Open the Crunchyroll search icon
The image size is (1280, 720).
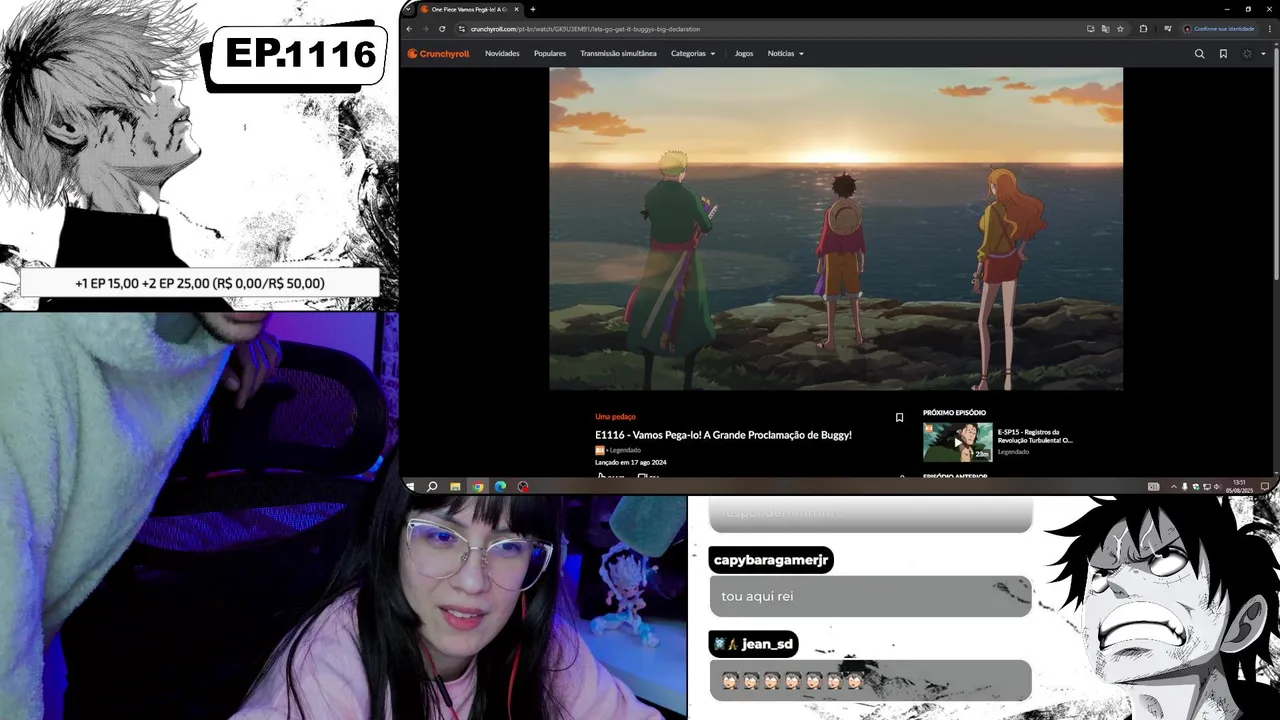[x=1199, y=54]
